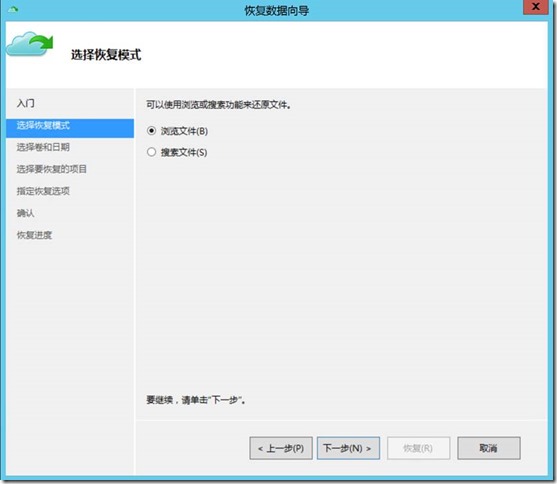This screenshot has height=484, width=557.
Task: Click the small title bar cloud icon
Action: click(13, 9)
